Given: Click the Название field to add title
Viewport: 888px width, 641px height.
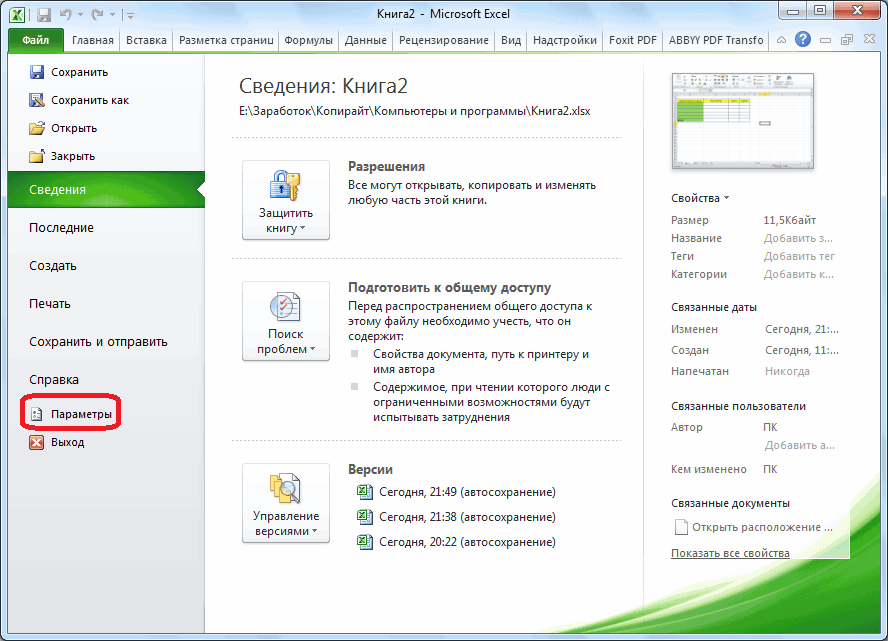Looking at the screenshot, I should [798, 238].
